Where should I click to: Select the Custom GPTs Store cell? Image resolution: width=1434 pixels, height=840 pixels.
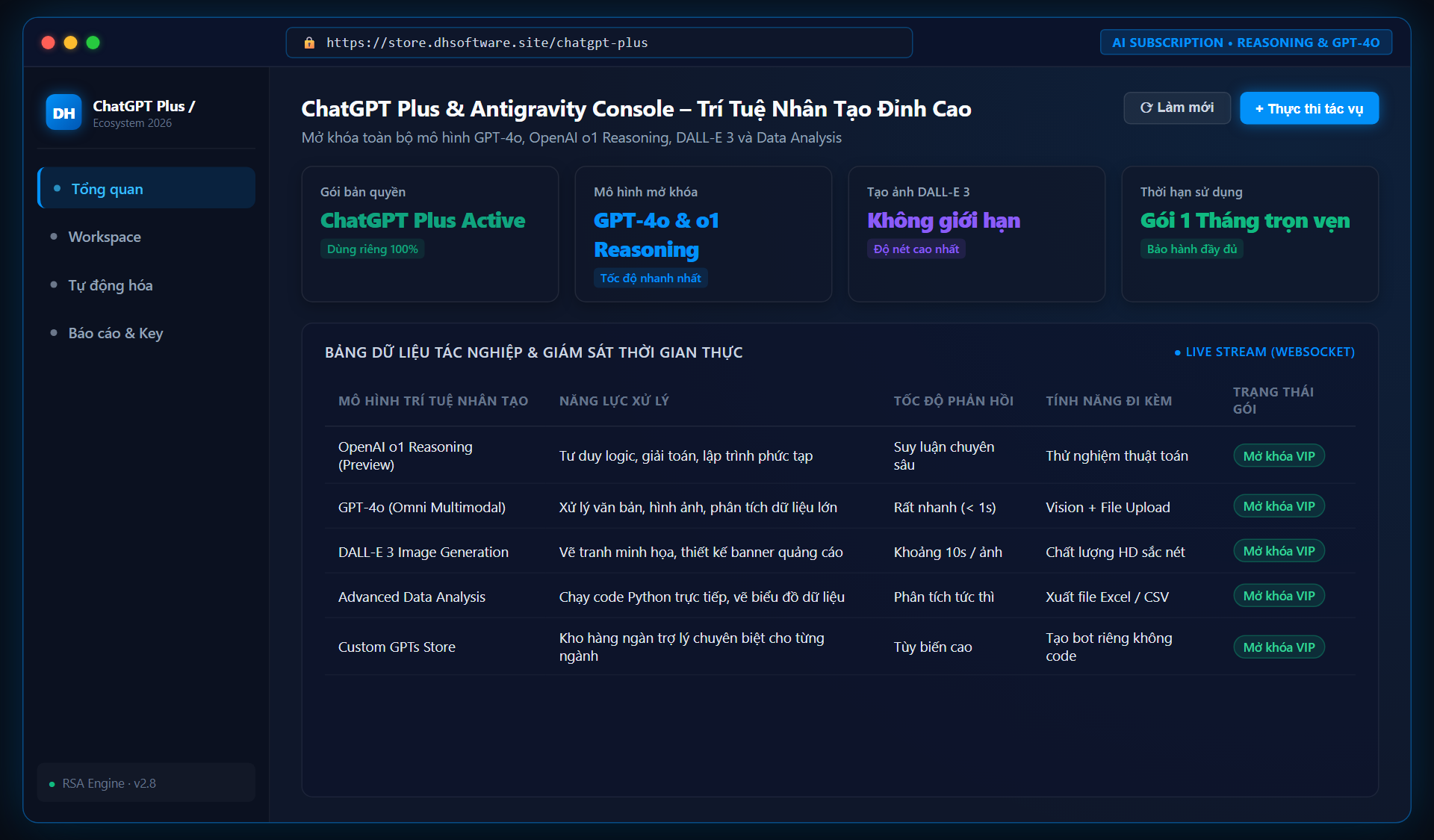tap(397, 647)
